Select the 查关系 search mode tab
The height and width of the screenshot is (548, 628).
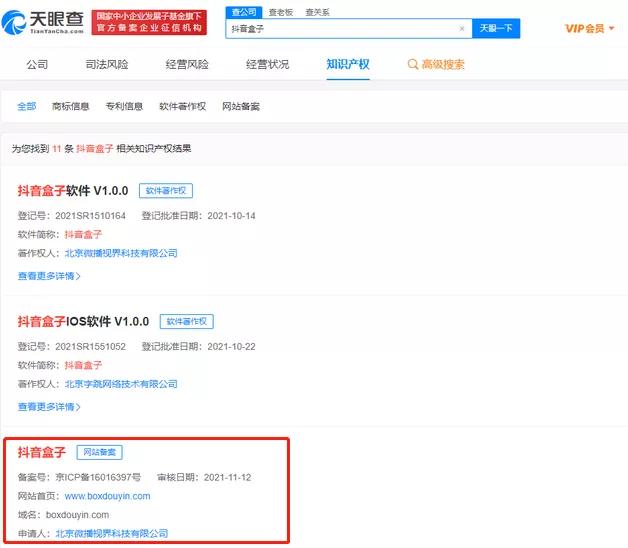[x=317, y=12]
